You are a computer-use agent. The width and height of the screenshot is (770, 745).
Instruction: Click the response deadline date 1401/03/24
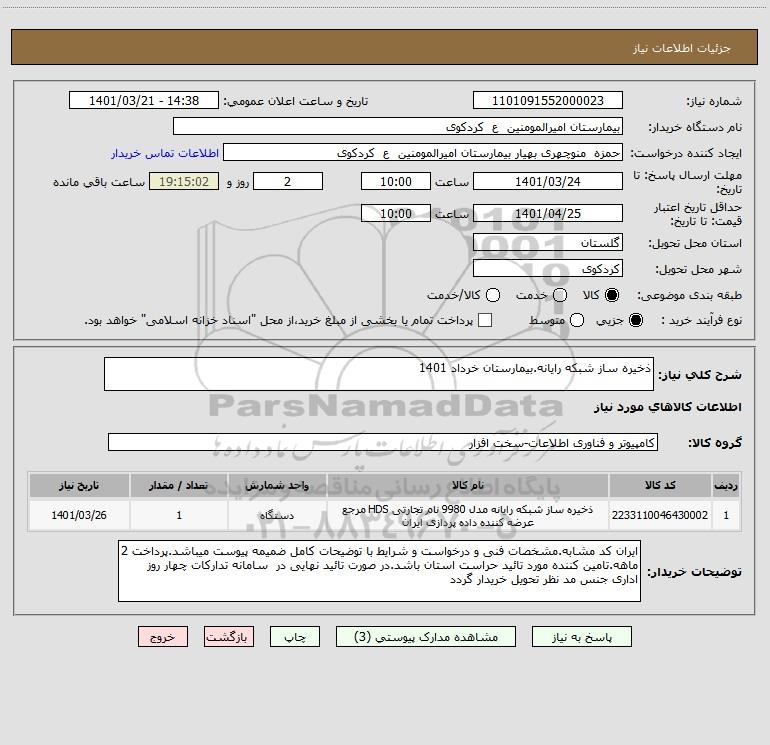[x=548, y=181]
